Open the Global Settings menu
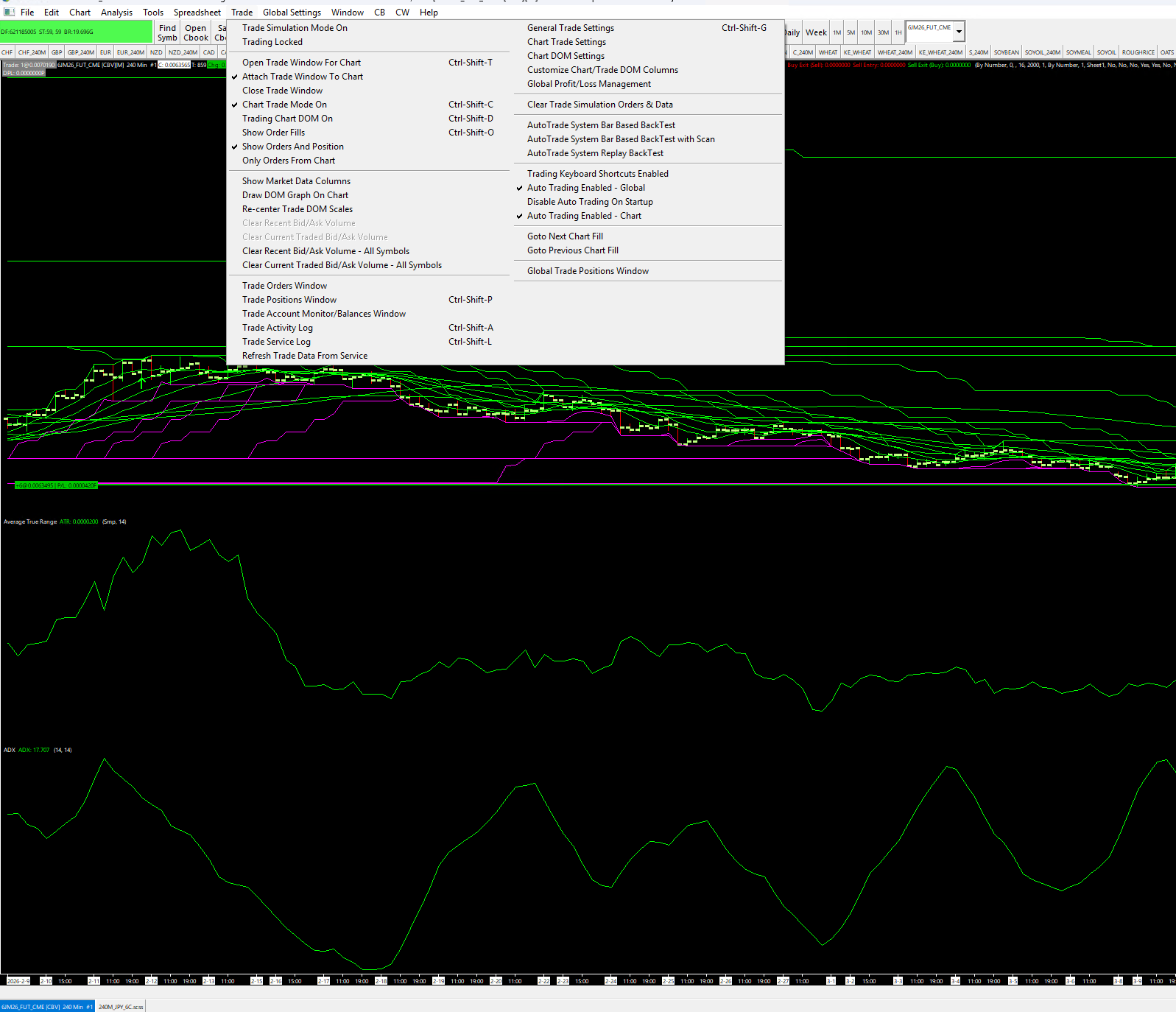Screen dimensions: 1176x1012 coord(292,13)
